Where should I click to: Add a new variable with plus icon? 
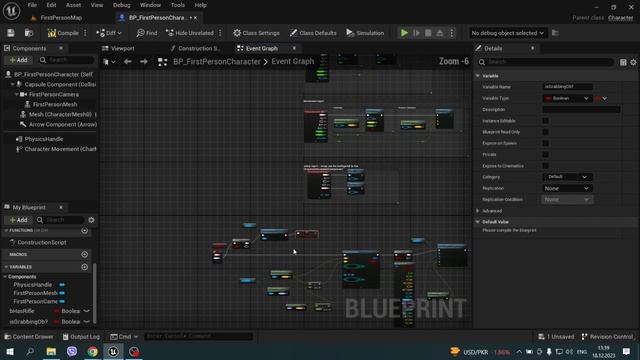pos(84,267)
